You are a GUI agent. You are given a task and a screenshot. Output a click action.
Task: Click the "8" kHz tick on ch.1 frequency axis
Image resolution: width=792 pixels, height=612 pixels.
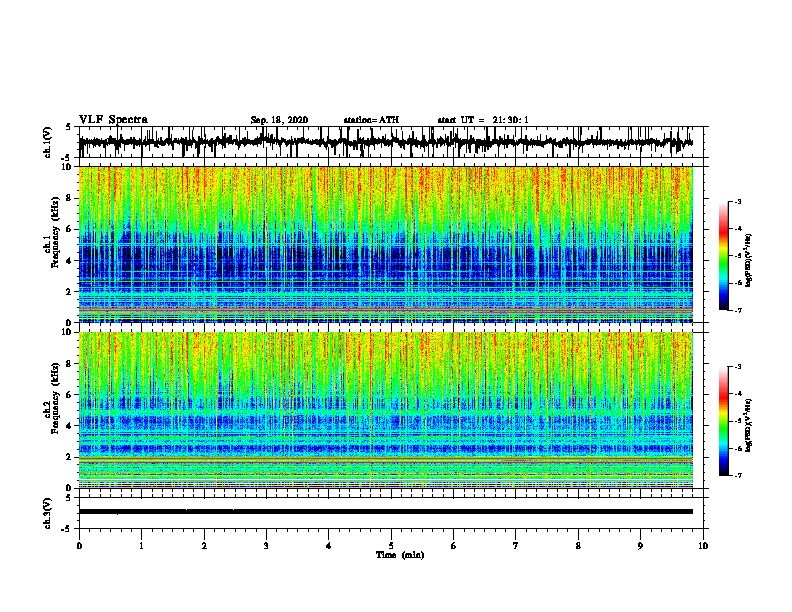(70, 198)
